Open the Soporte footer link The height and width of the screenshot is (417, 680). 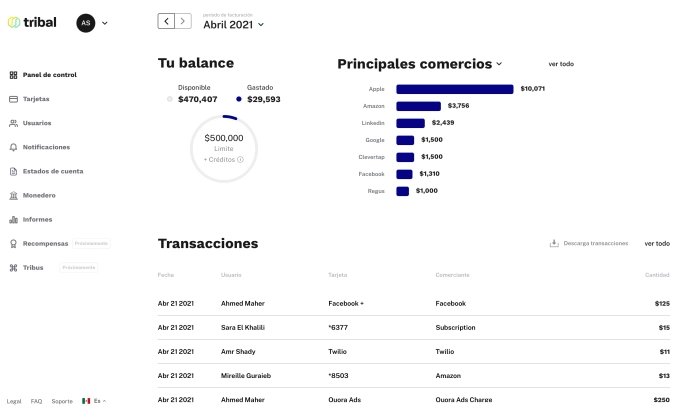pos(62,401)
